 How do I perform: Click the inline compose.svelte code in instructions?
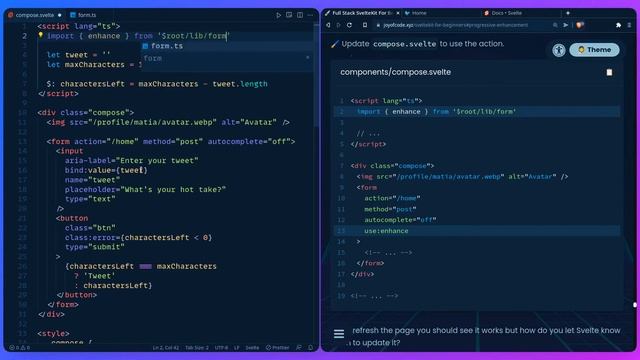click(x=404, y=44)
